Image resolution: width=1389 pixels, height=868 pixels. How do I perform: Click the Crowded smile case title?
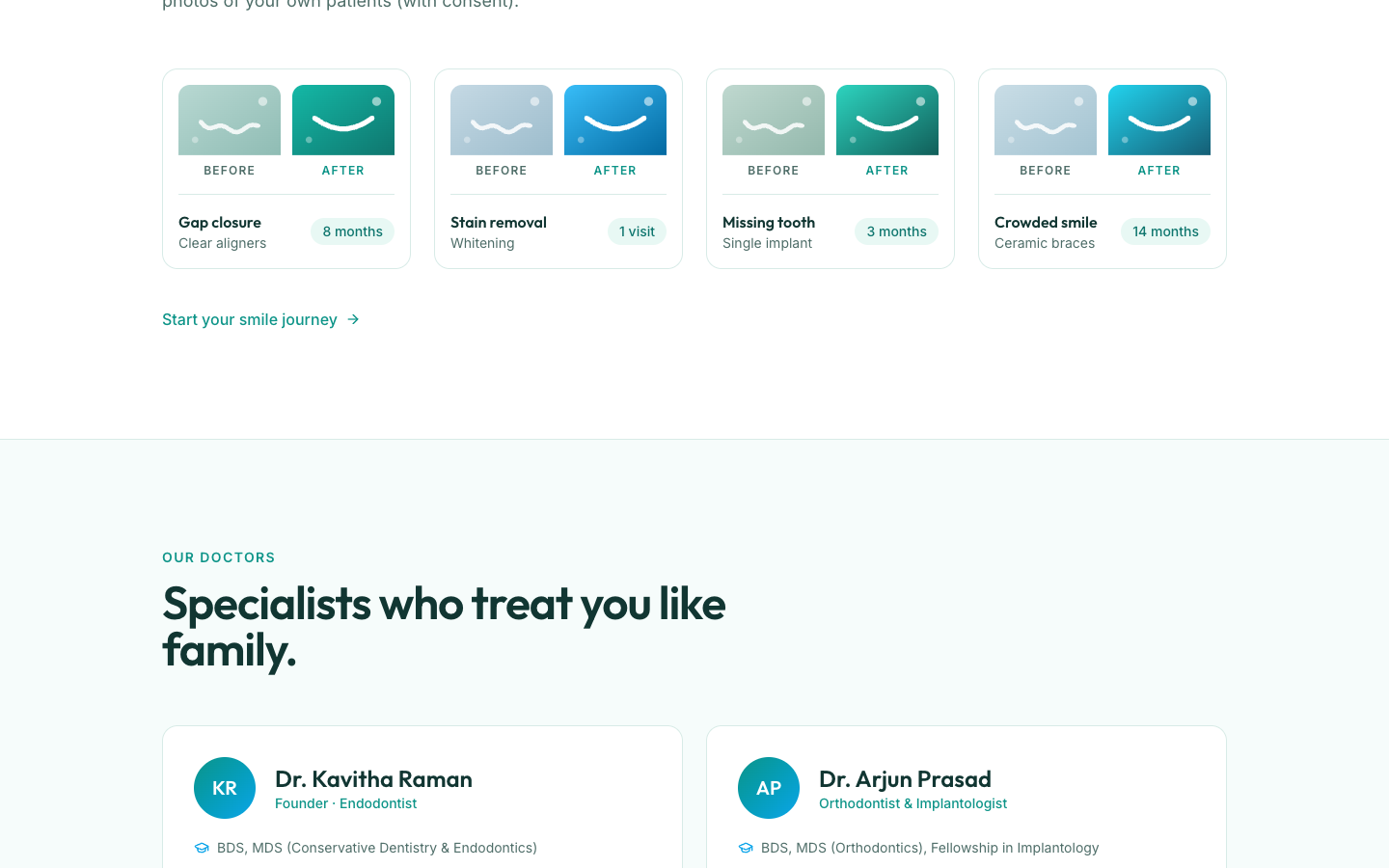[x=1046, y=222]
